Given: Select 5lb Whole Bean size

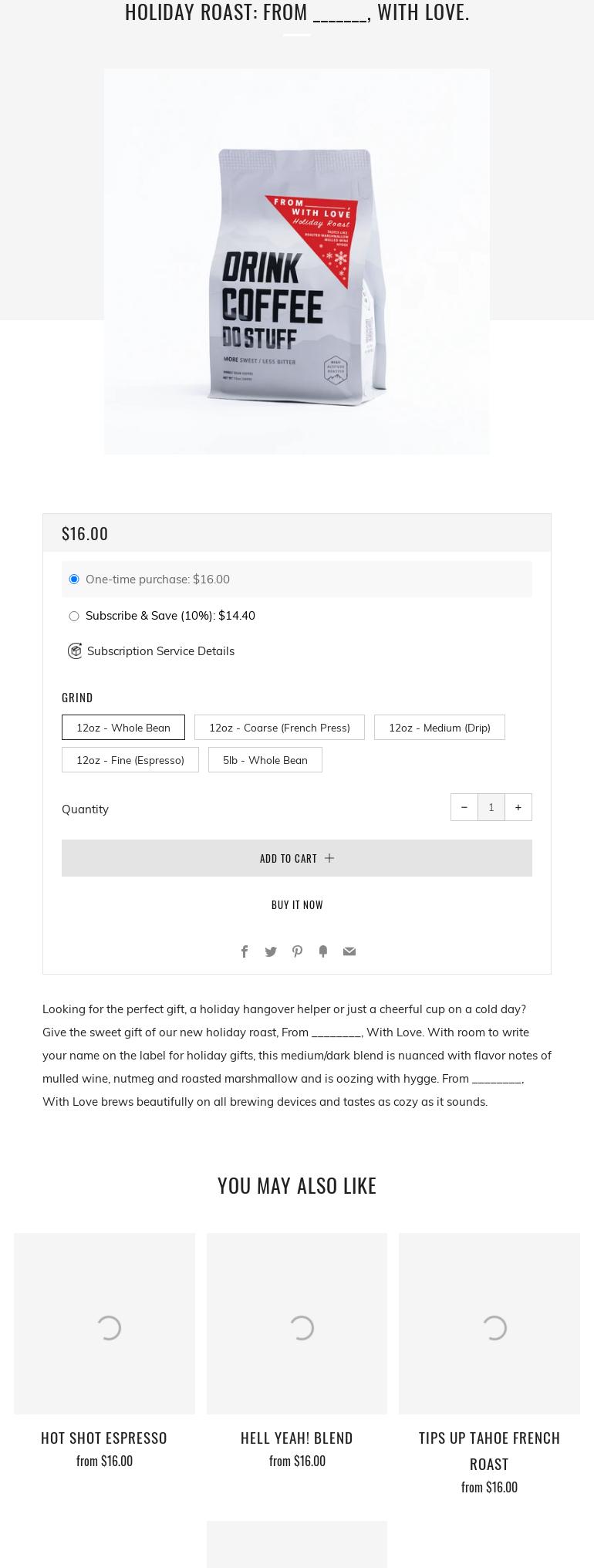Looking at the screenshot, I should [x=265, y=760].
